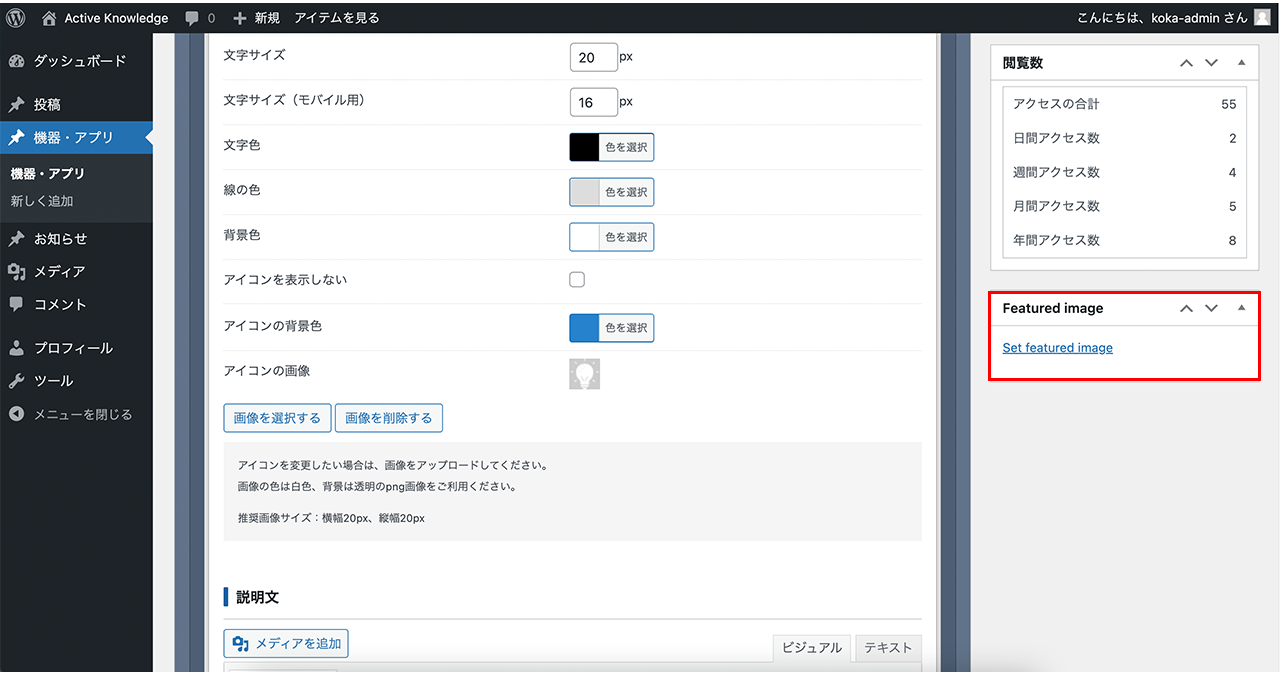1280x675 pixels.
Task: Click the lightbulb icon image thumbnail
Action: coord(584,374)
